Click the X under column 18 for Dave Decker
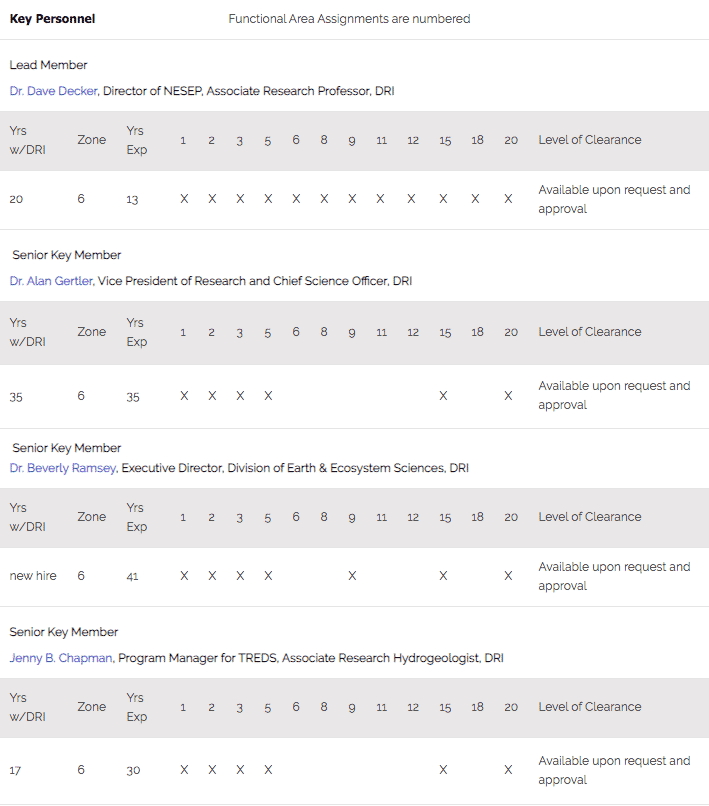Screen dimensions: 709x806 pyautogui.click(x=476, y=199)
